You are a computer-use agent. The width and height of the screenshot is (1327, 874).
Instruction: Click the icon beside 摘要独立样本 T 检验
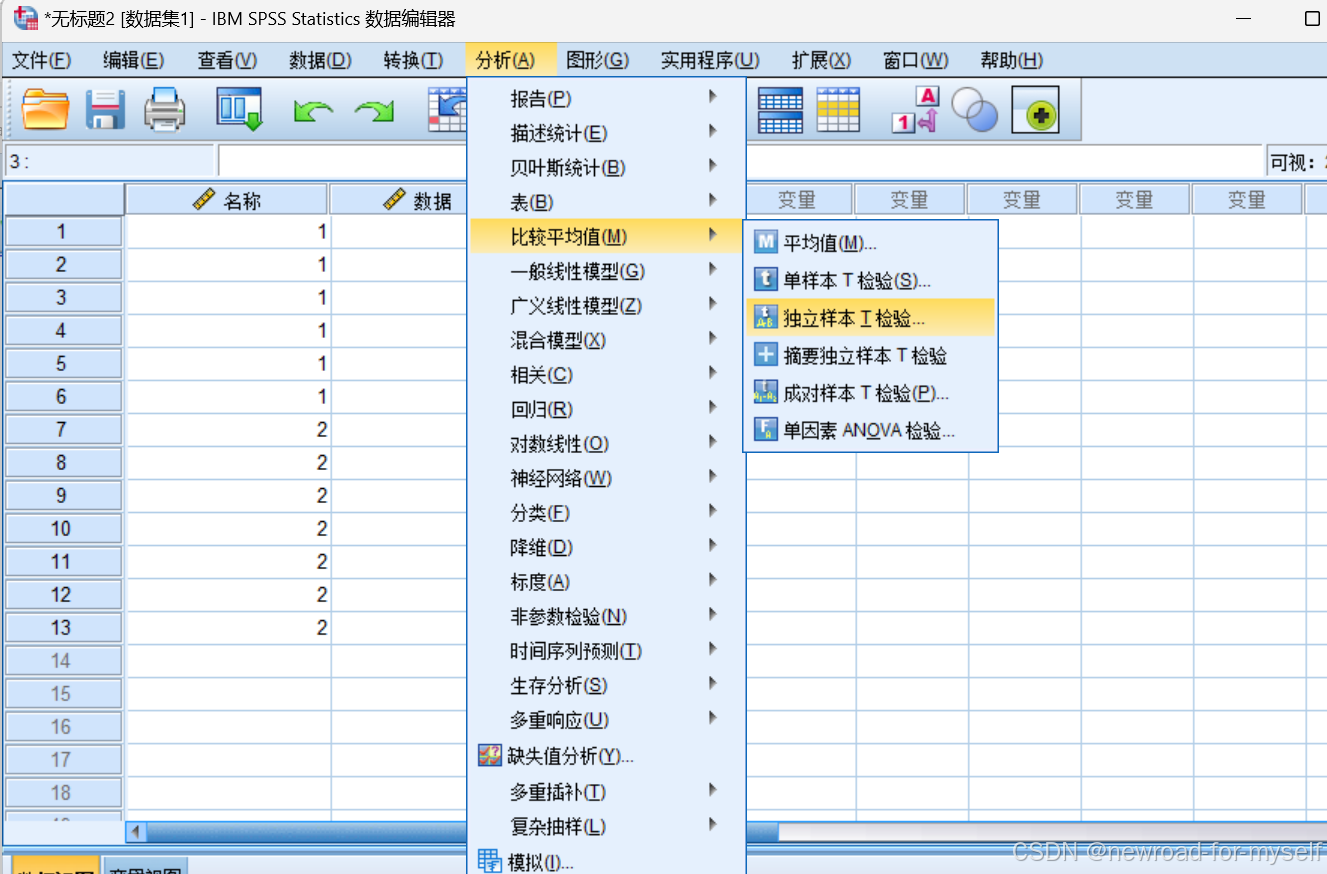(x=765, y=355)
